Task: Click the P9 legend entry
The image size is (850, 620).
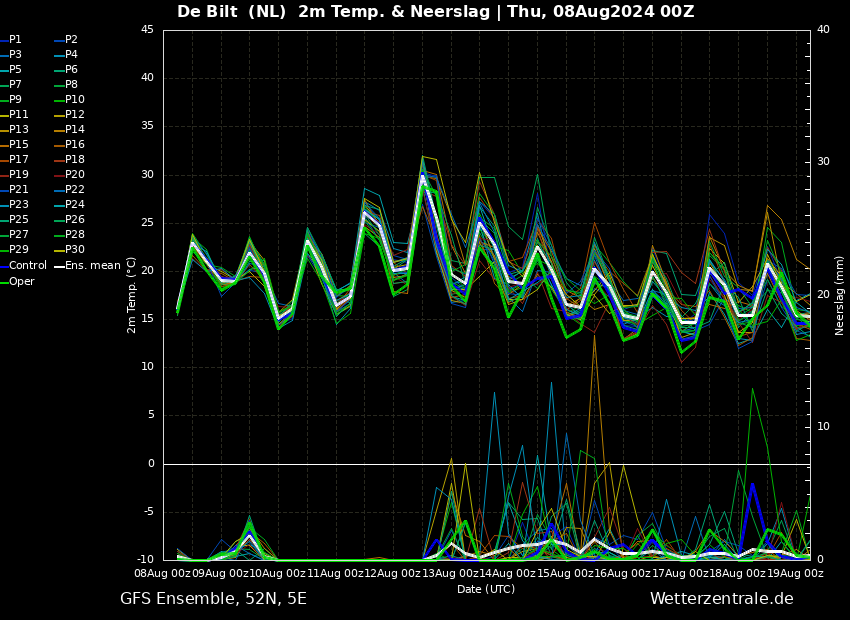Action: pos(11,100)
